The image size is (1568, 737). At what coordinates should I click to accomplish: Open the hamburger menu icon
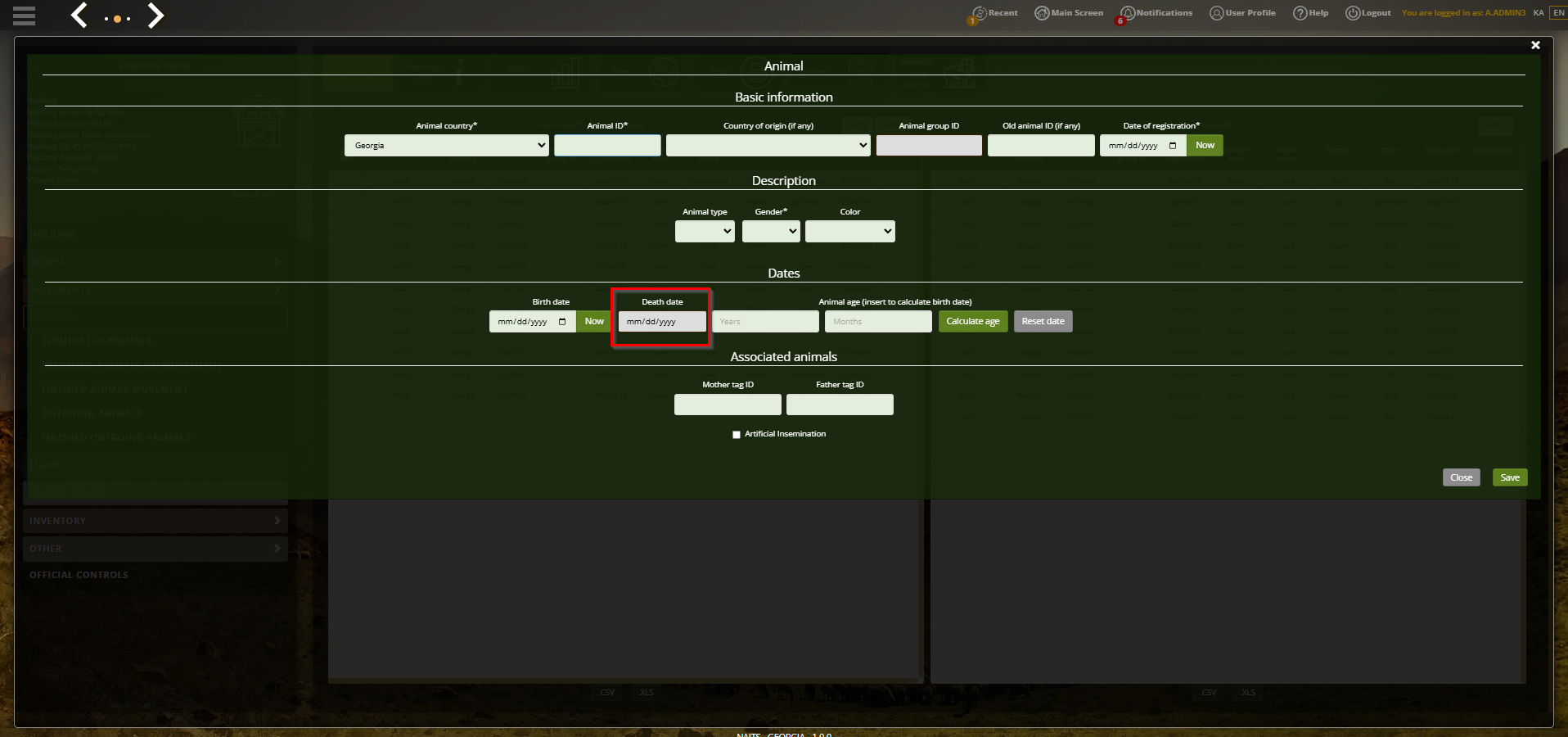(25, 16)
